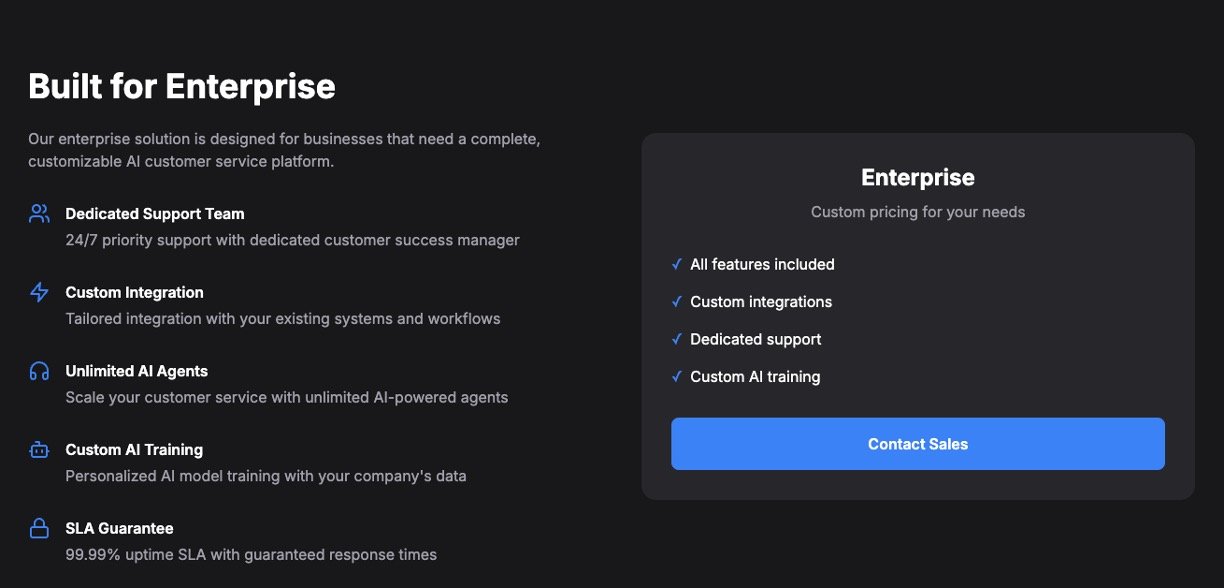
Task: Click the Custom Integration lightning bolt icon
Action: tap(39, 292)
